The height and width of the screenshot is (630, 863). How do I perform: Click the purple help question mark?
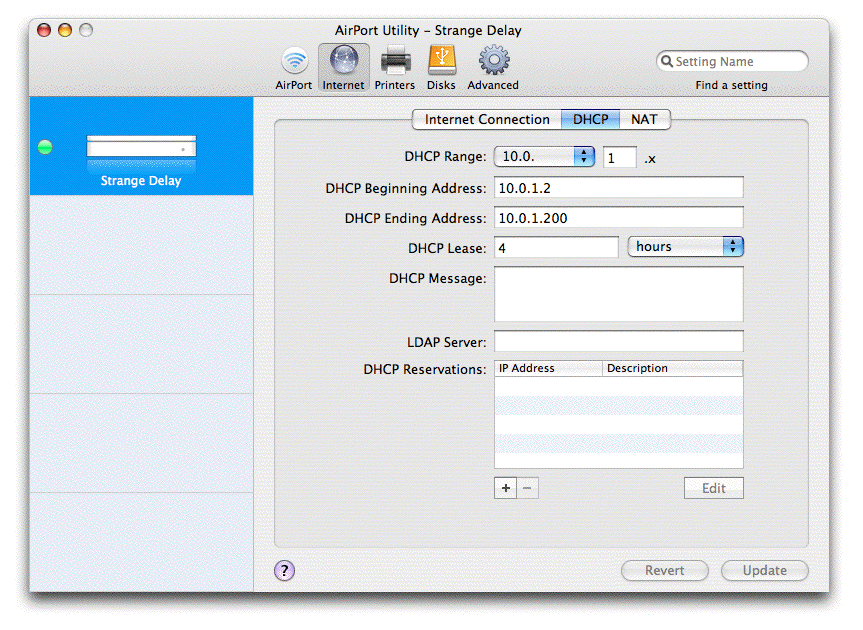point(284,570)
